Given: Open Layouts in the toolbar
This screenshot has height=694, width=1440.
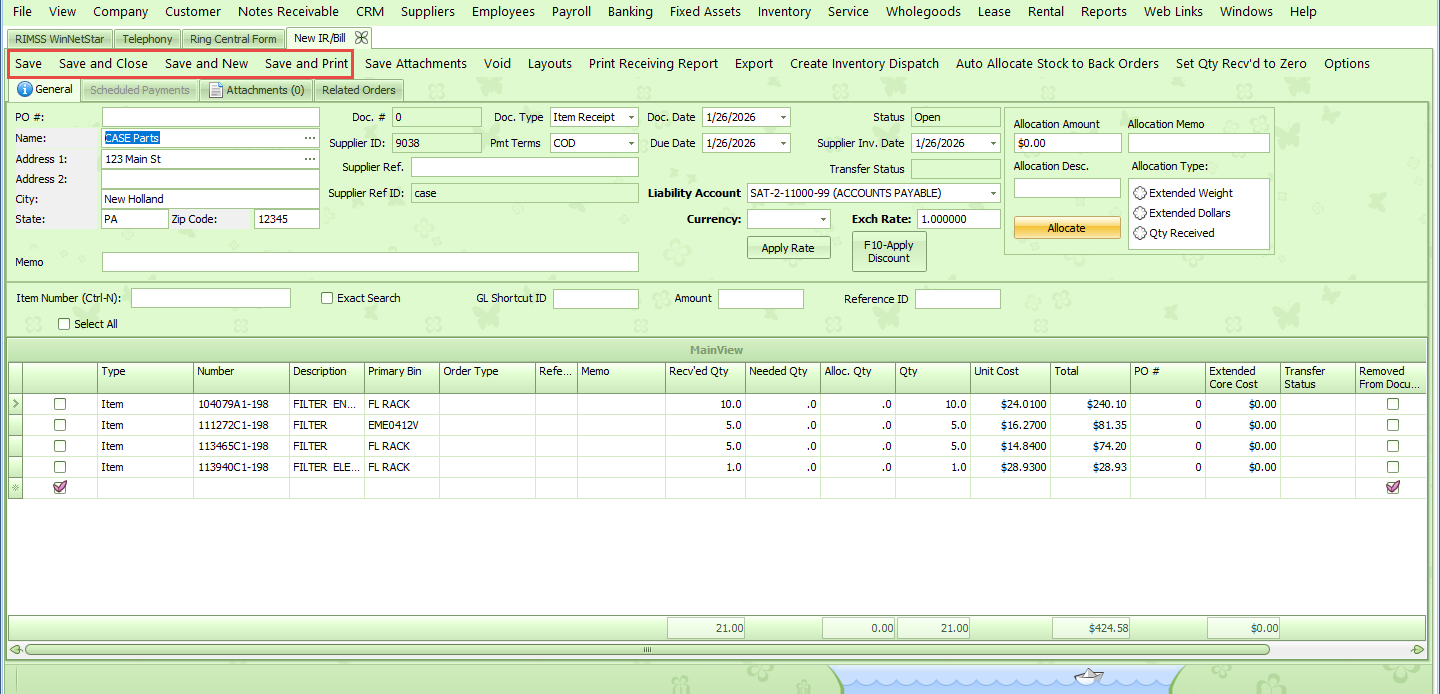Looking at the screenshot, I should pos(550,63).
